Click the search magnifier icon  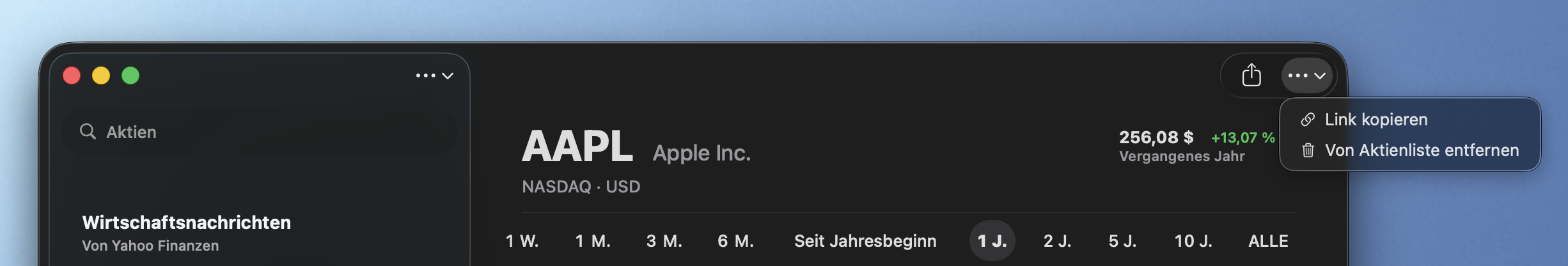88,132
